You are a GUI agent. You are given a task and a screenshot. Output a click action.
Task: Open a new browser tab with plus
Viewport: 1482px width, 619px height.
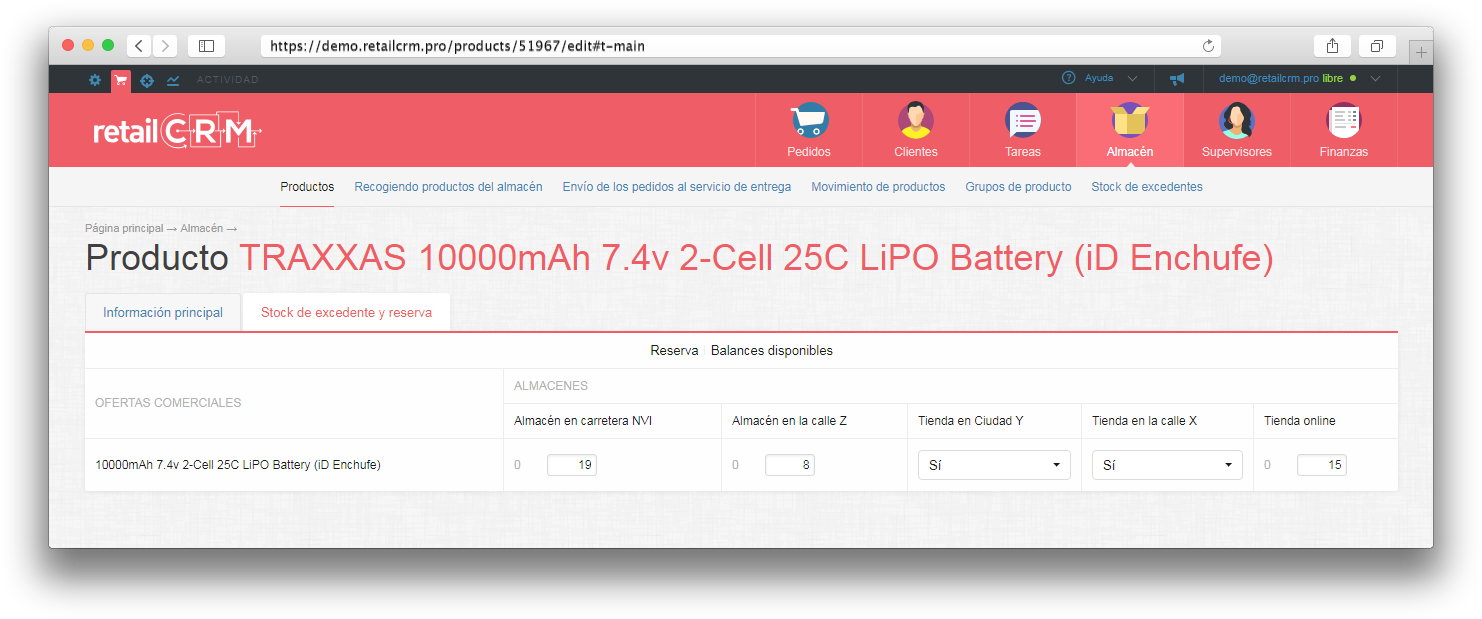(x=1421, y=52)
